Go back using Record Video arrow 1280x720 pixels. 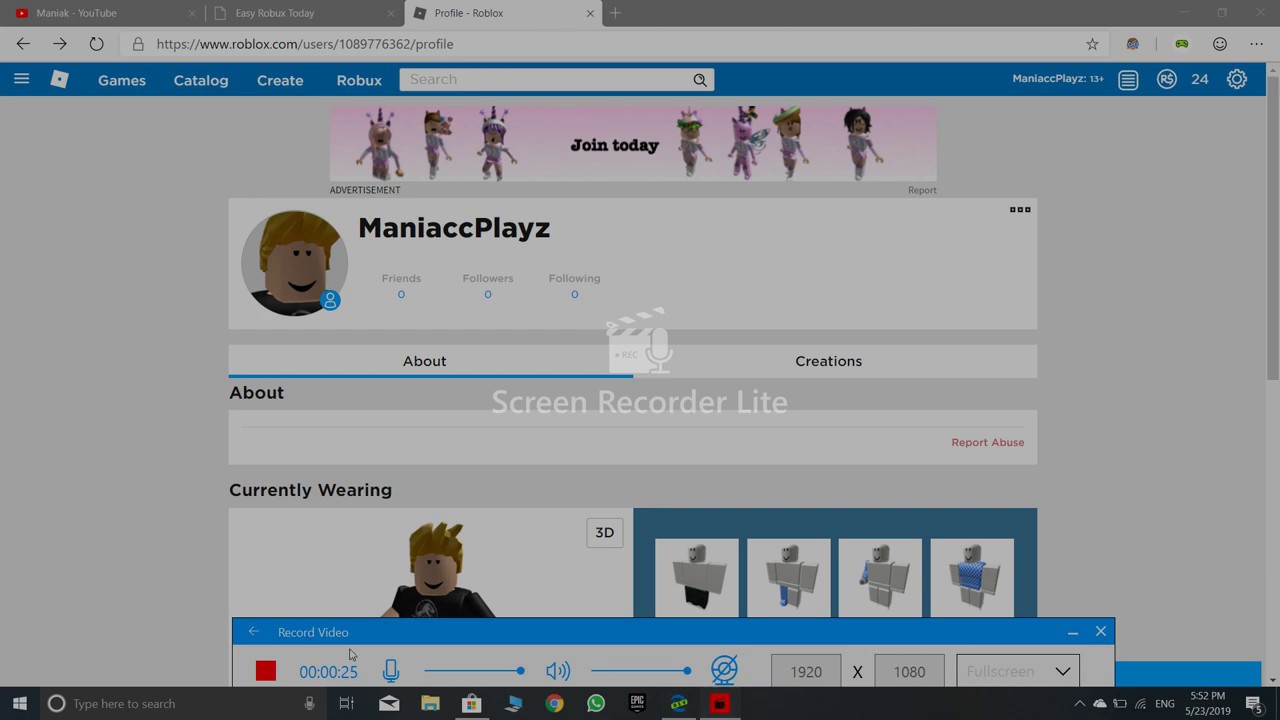(x=253, y=632)
